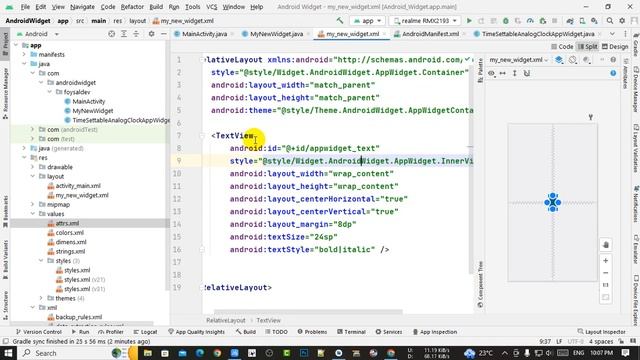Viewport: 640px width, 360px height.
Task: Open the VCS menu
Action: 211,7
